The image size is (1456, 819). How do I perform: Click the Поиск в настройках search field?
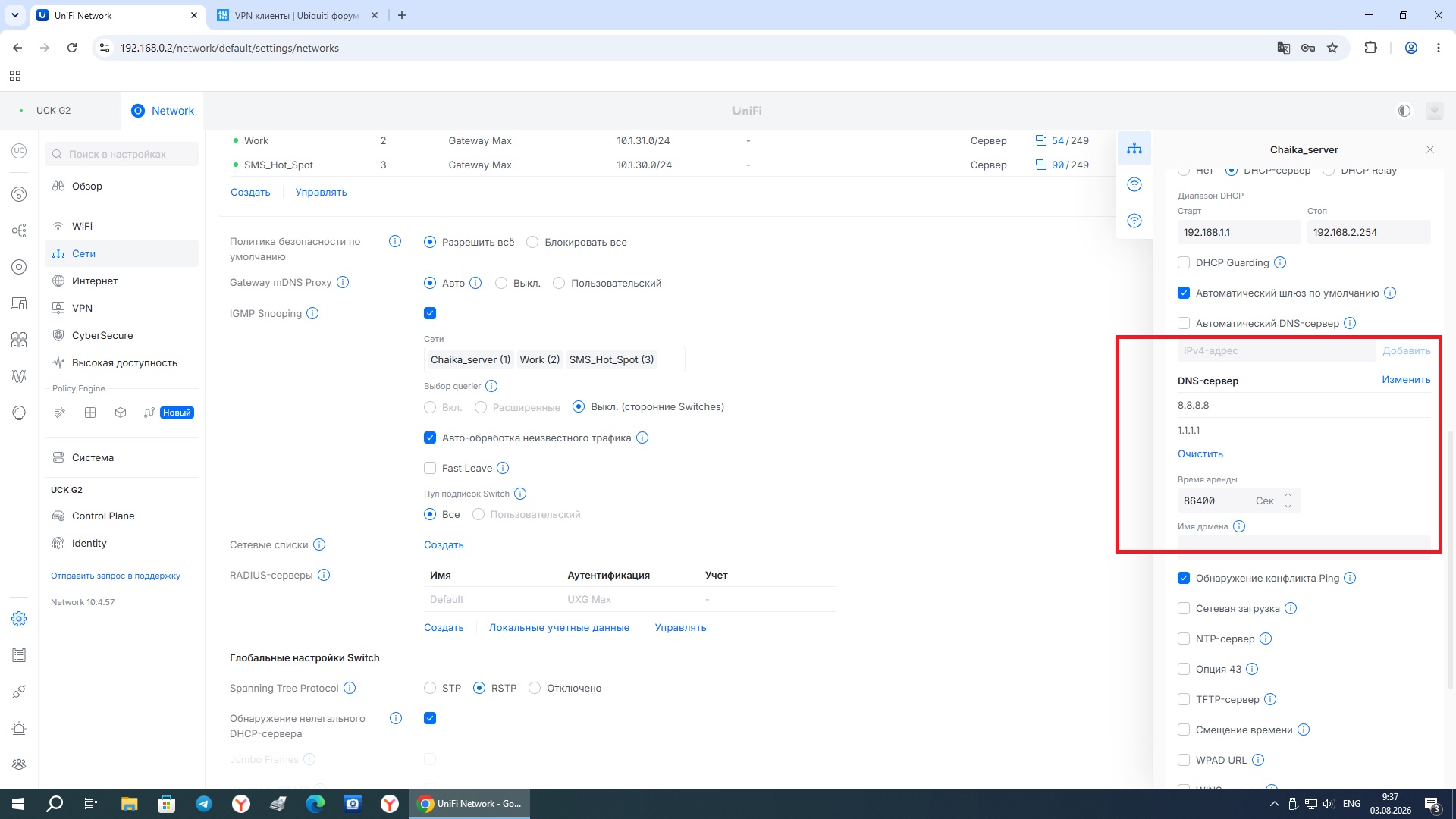point(121,154)
